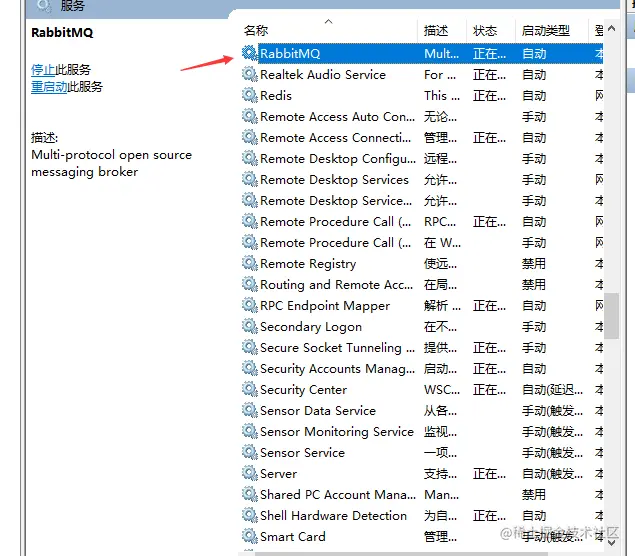Click the gear icon beside Sensor Service

tap(250, 452)
